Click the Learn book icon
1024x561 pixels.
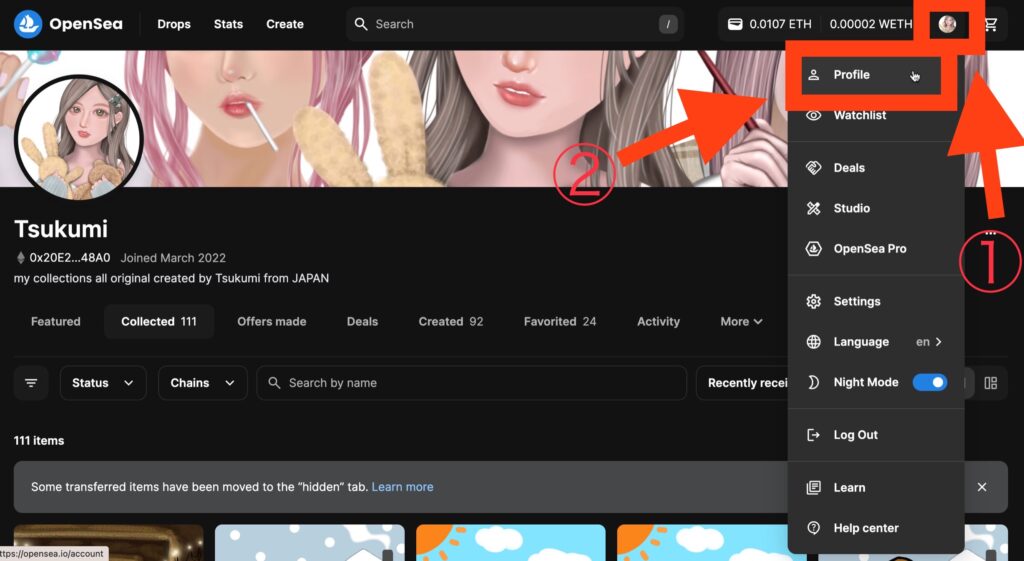(x=813, y=488)
